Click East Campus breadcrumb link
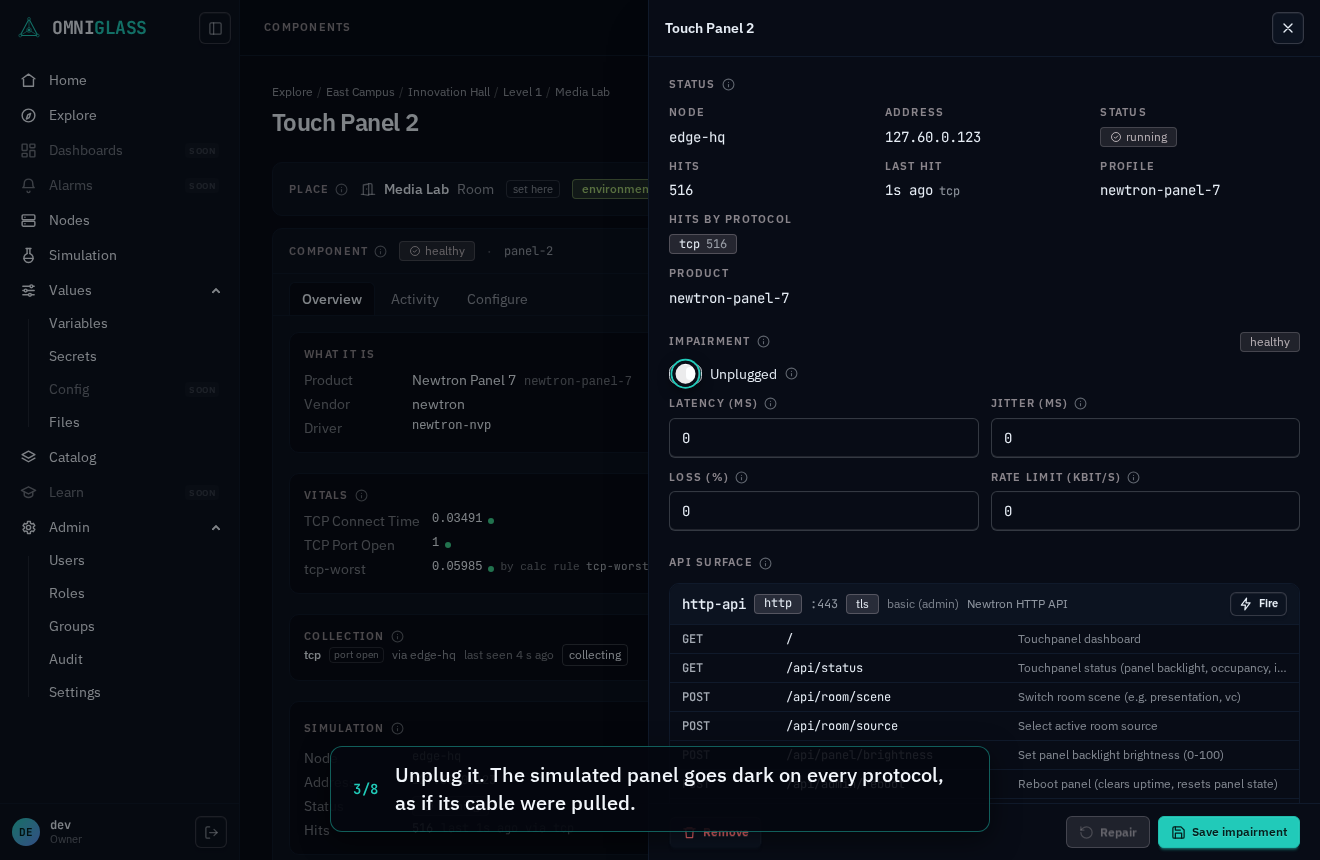 [x=360, y=92]
